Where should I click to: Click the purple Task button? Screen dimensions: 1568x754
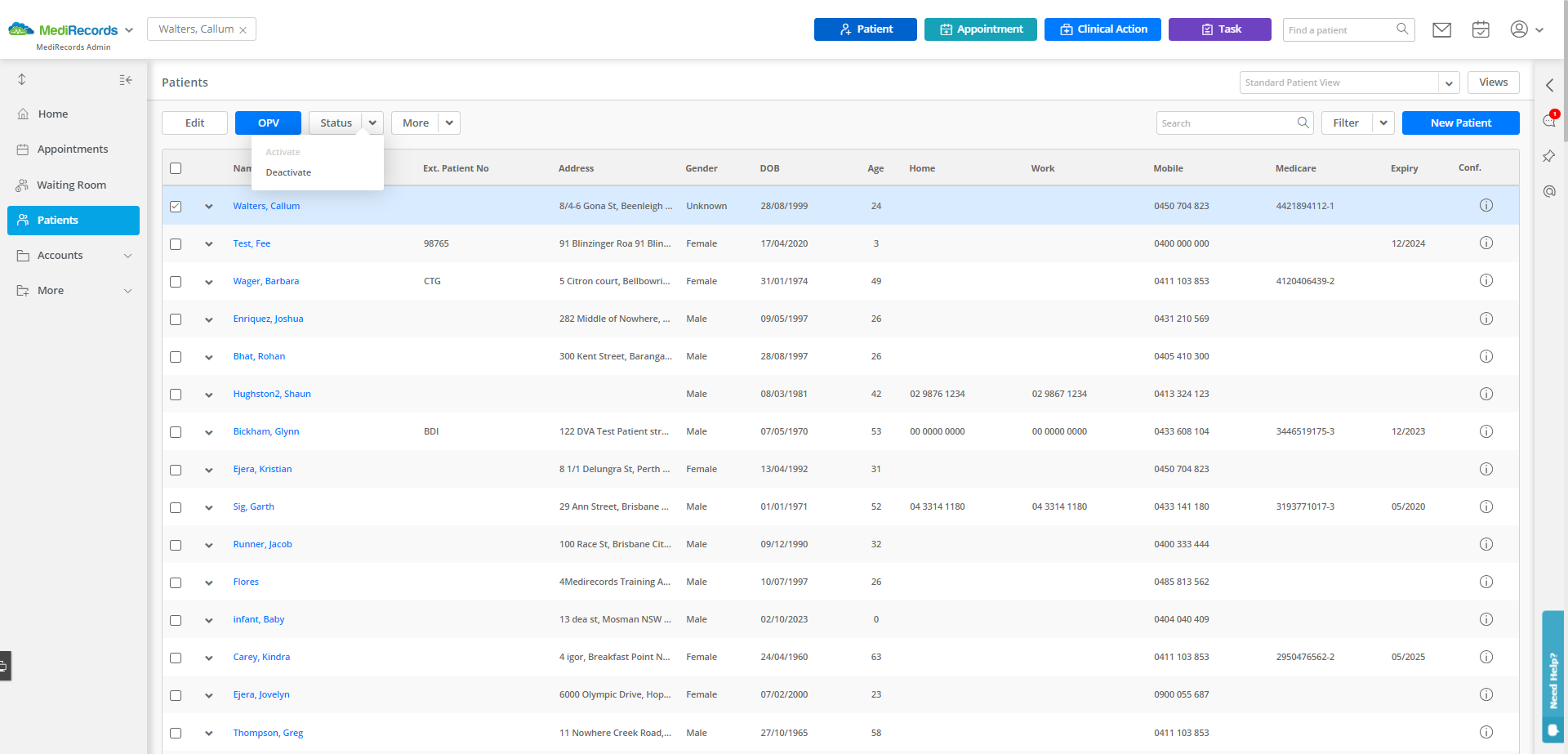click(x=1220, y=29)
